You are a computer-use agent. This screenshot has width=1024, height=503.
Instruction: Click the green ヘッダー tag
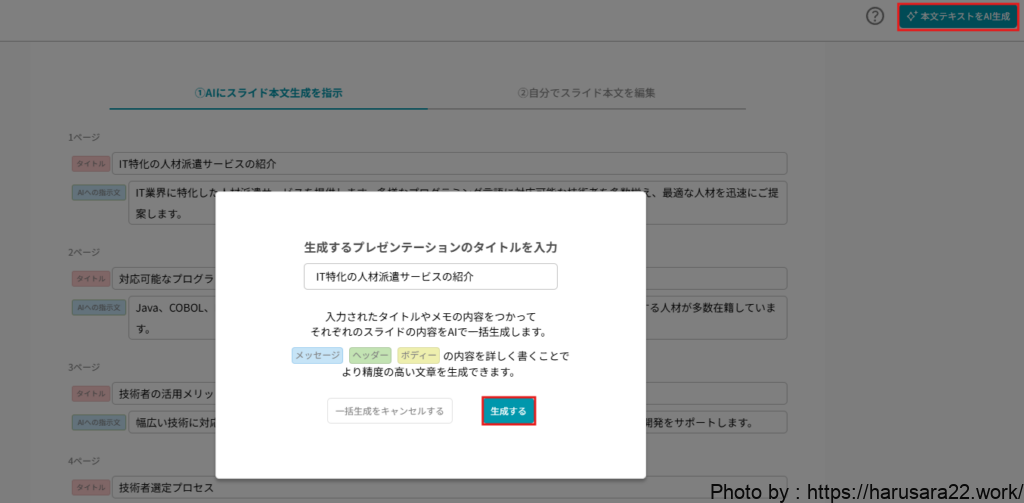coord(370,355)
